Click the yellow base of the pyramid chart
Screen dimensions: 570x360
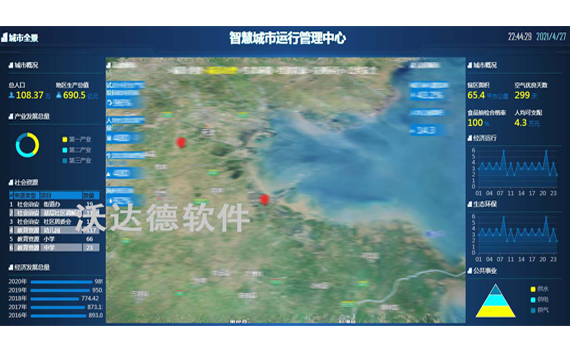(x=495, y=312)
